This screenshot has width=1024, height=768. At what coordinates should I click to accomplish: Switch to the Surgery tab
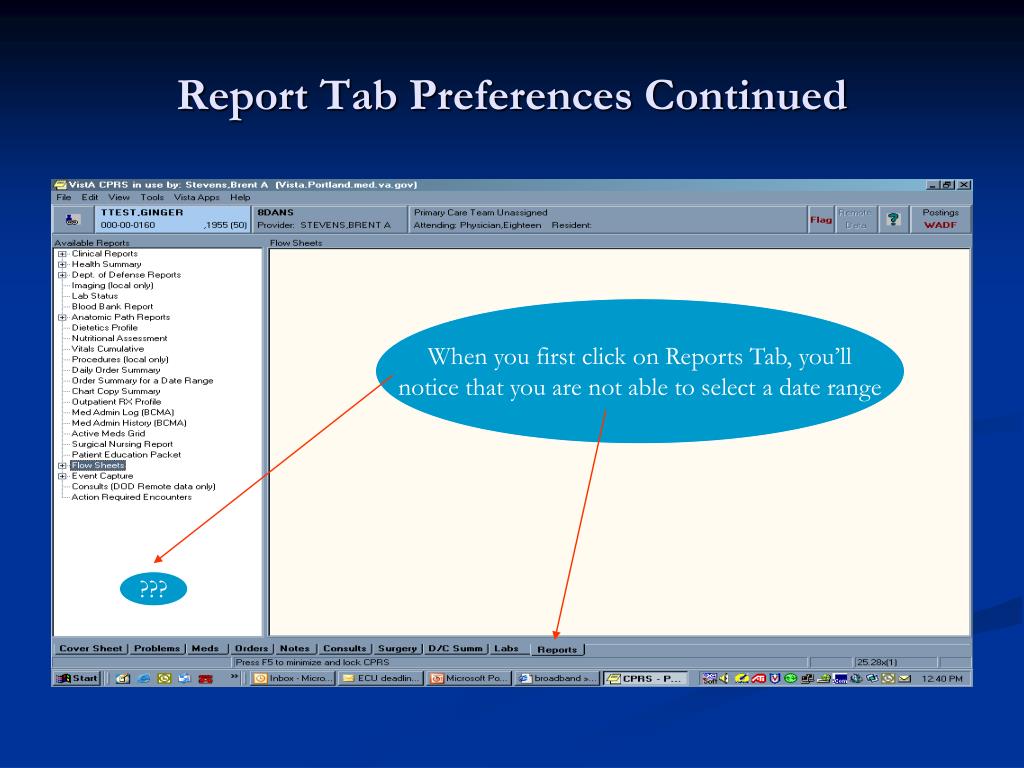397,648
